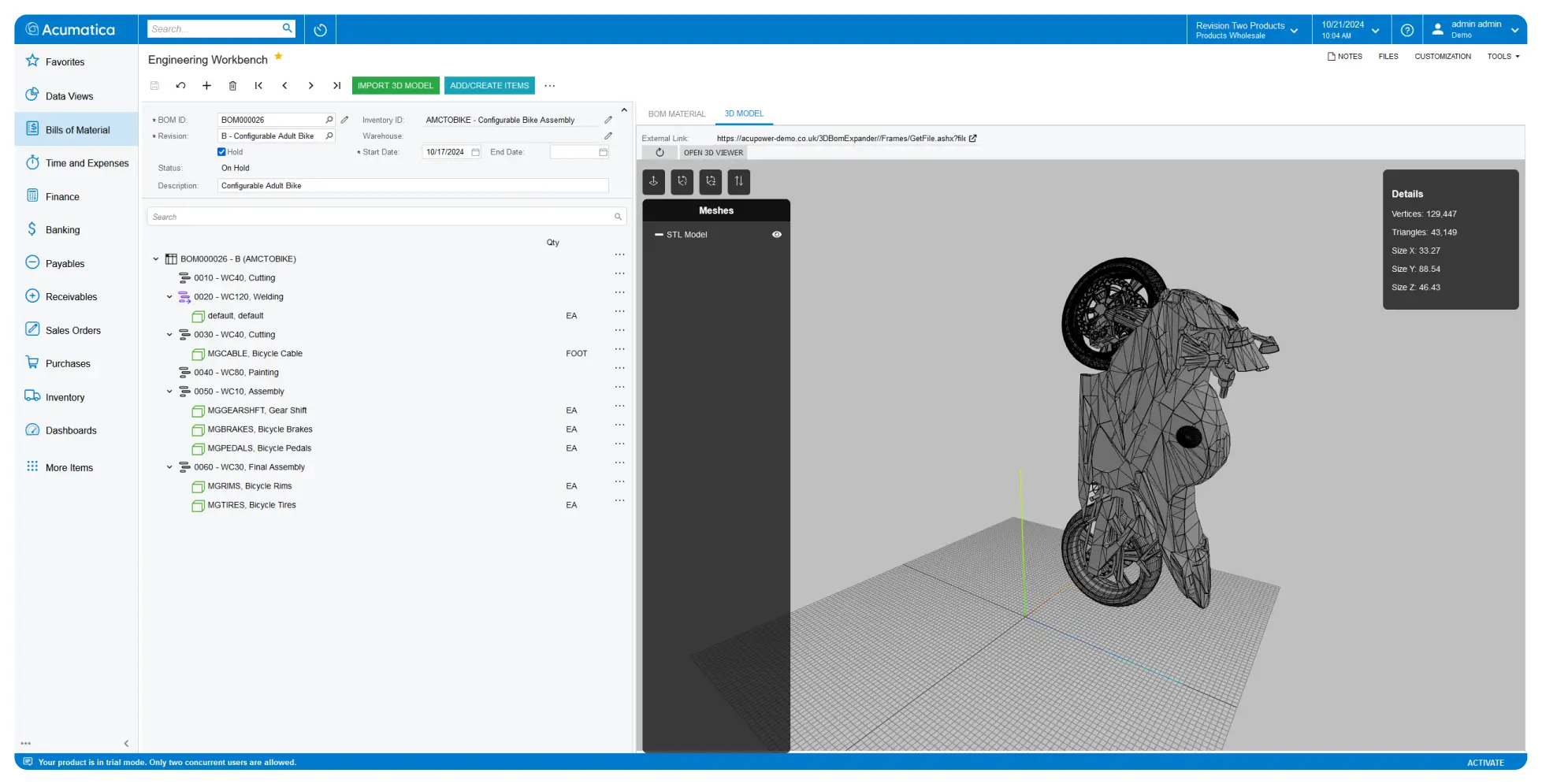Collapse the 0020 - WC120 Welding node

(169, 296)
